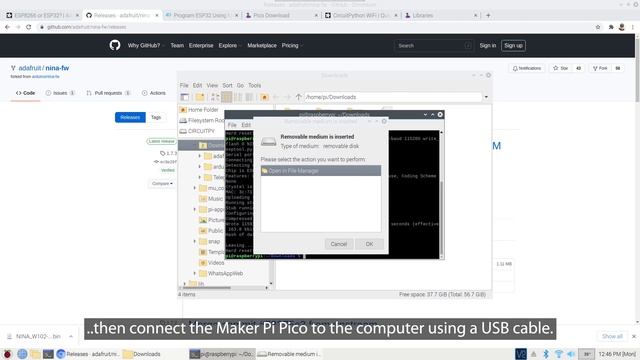Switch to the Actions repository tab
Viewport: 640px width, 360px height.
pyautogui.click(x=153, y=93)
